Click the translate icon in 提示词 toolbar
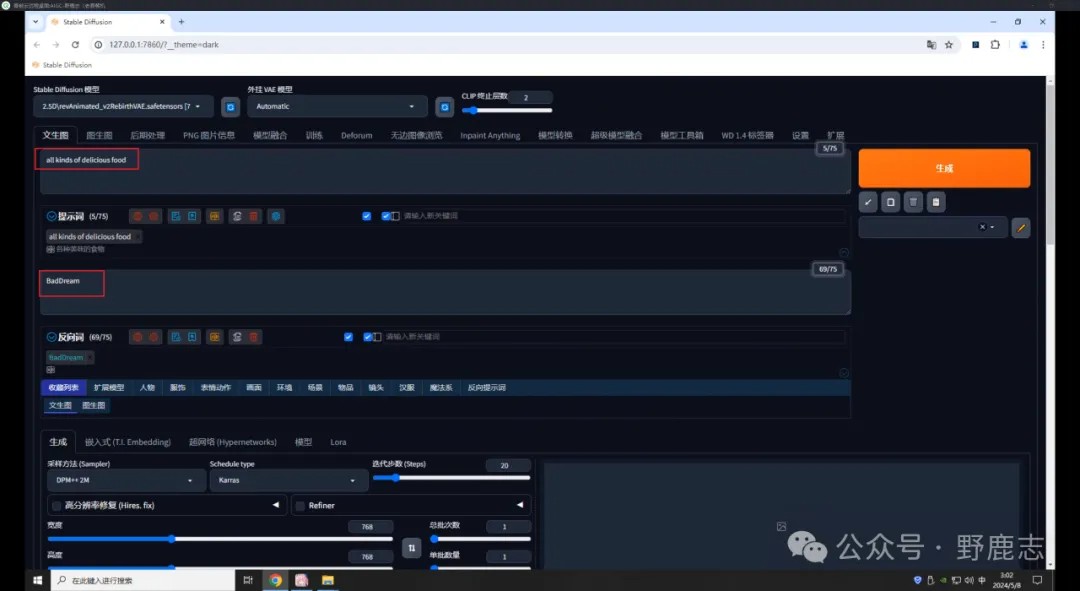Screen dimensions: 1080x591 pyautogui.click(x=237, y=216)
